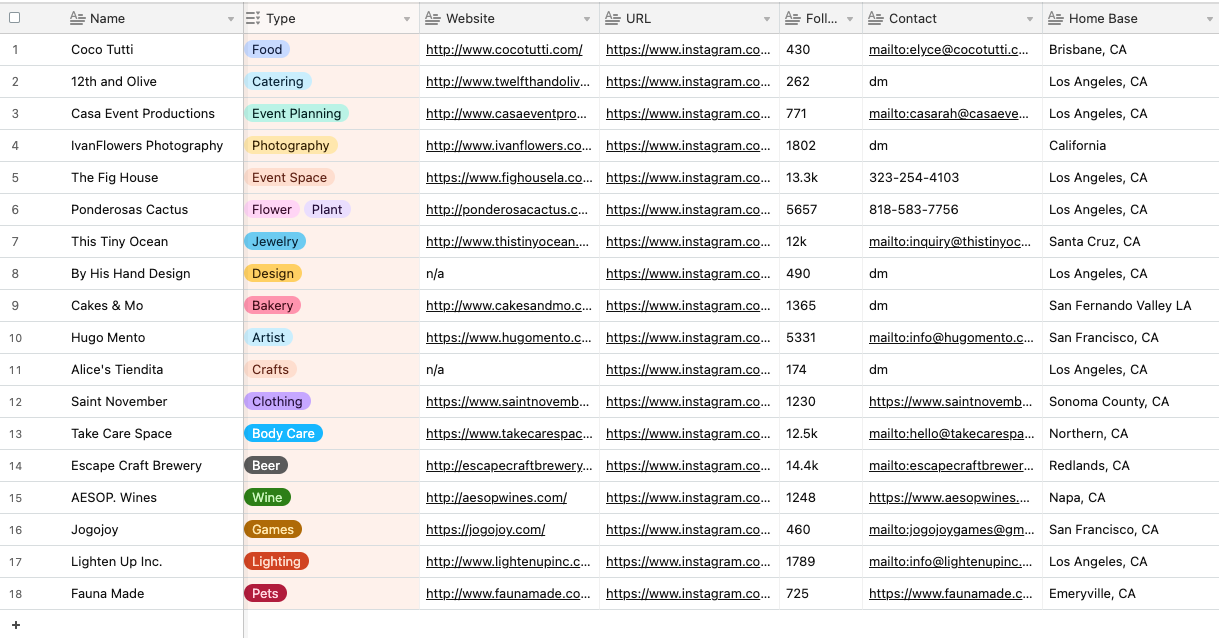Open the cocotutti.com website link
Screen dimensions: 1219x638
coord(504,49)
